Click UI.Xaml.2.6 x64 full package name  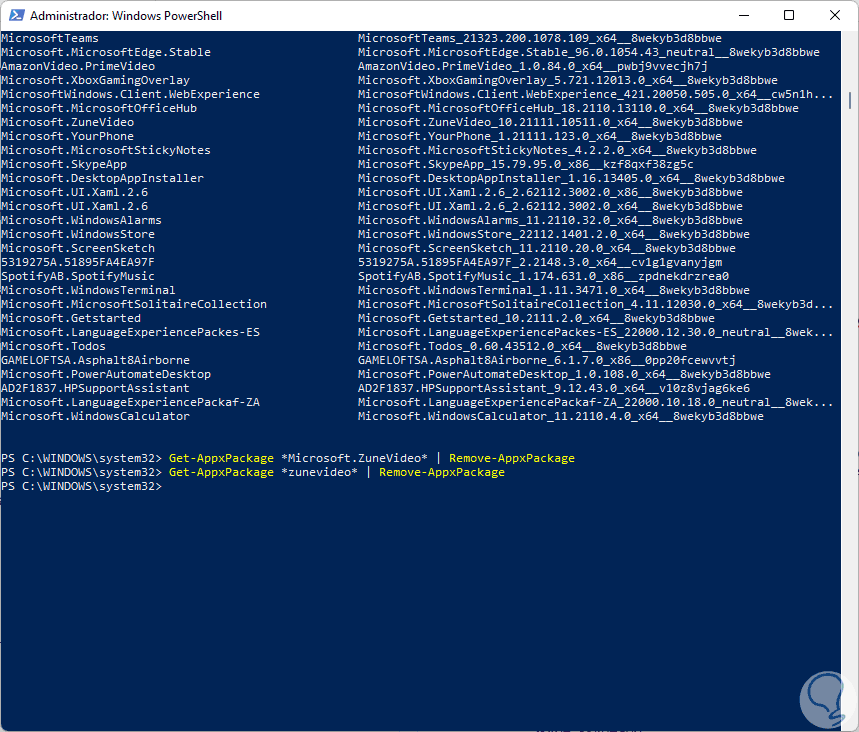[x=550, y=206]
